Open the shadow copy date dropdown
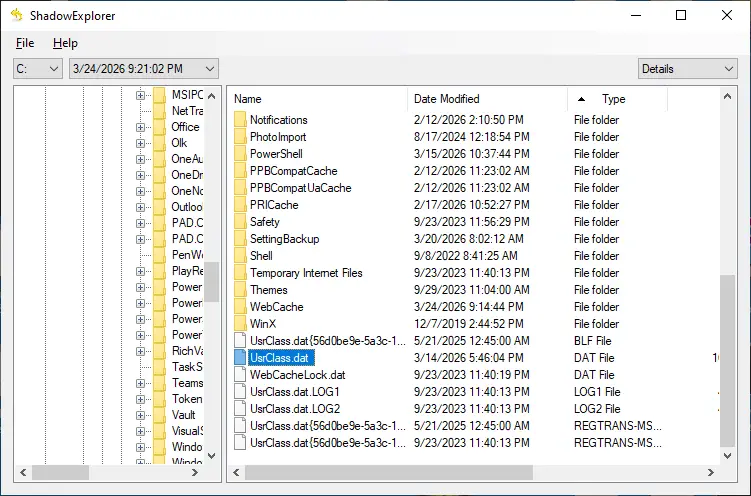The width and height of the screenshot is (751, 496). pos(144,69)
